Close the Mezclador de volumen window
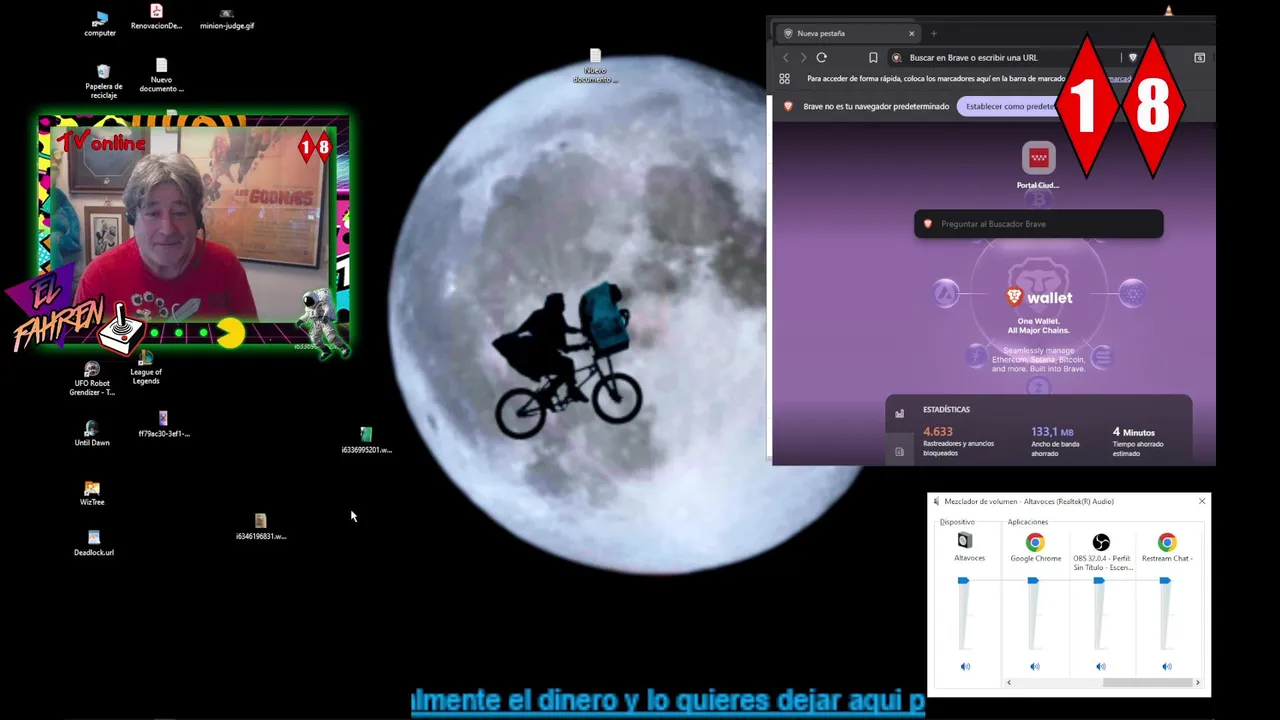The image size is (1280, 720). click(1202, 501)
